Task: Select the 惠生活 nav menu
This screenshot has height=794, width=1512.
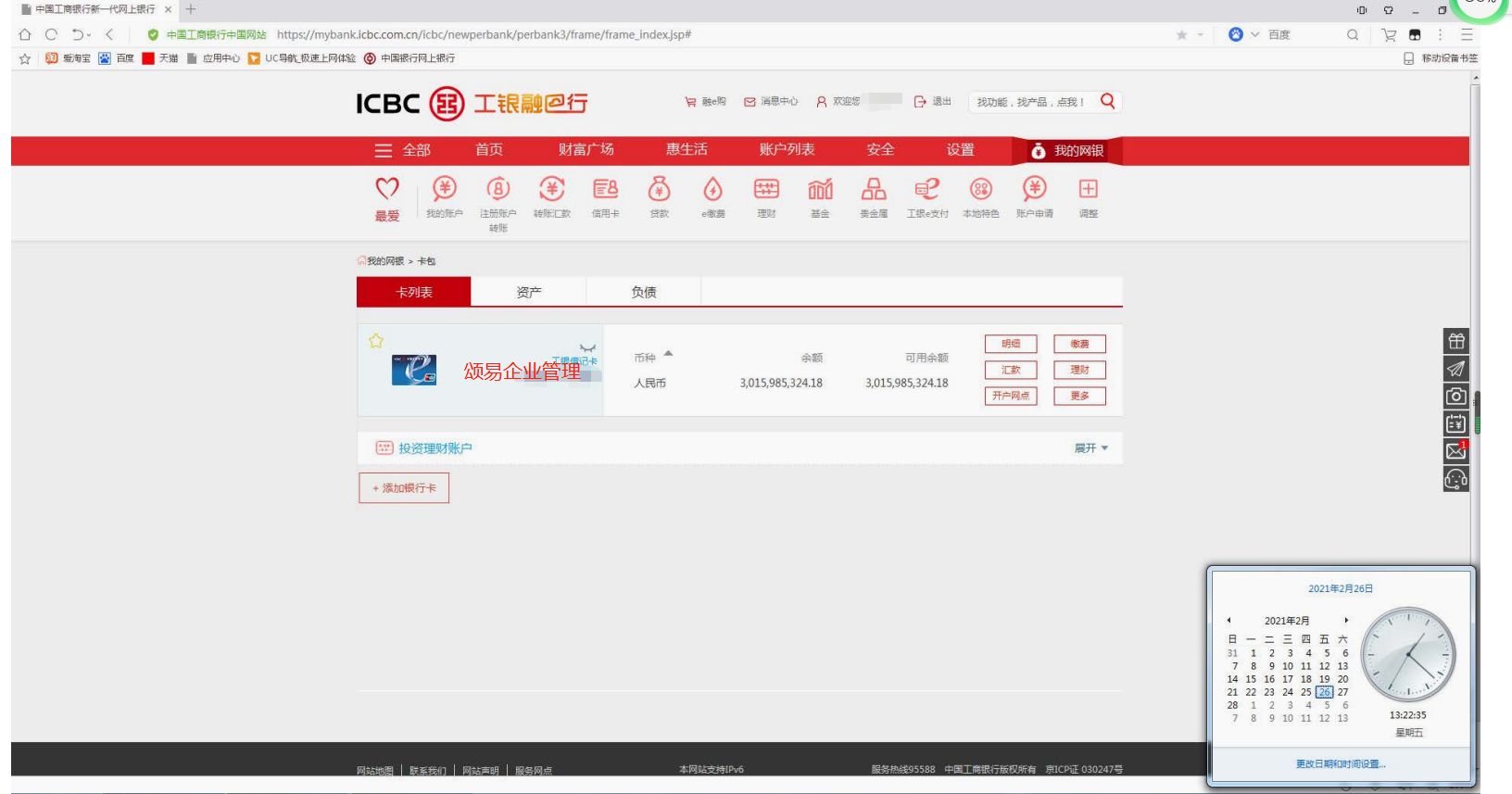Action: pyautogui.click(x=687, y=150)
